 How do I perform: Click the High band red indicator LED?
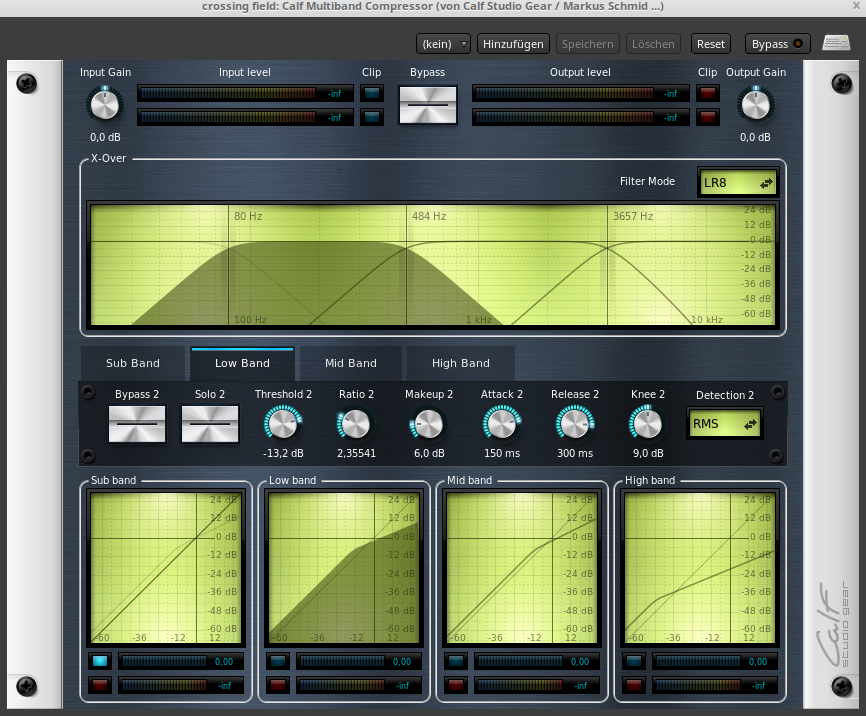coord(634,685)
